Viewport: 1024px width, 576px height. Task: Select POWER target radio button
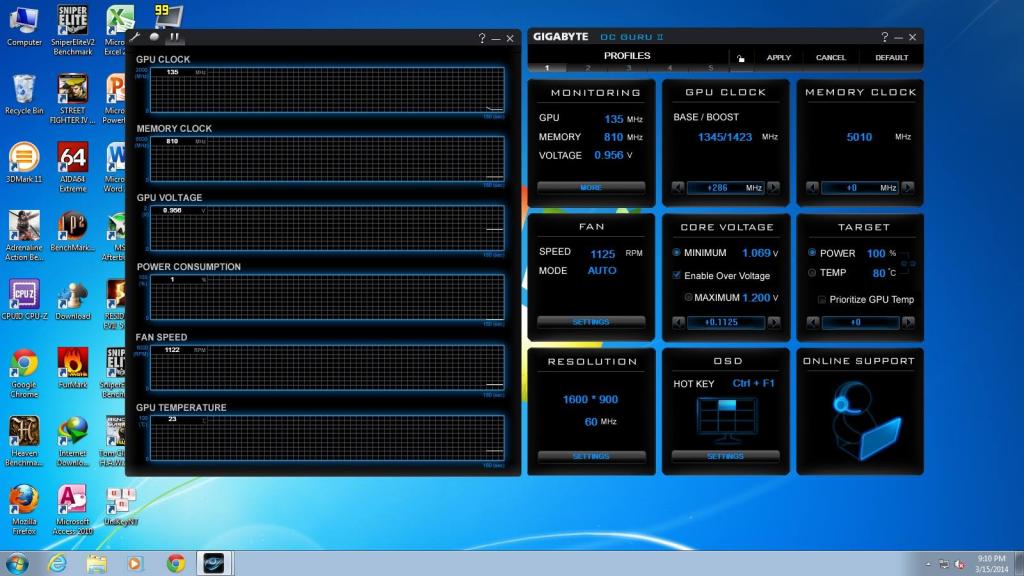coord(812,253)
